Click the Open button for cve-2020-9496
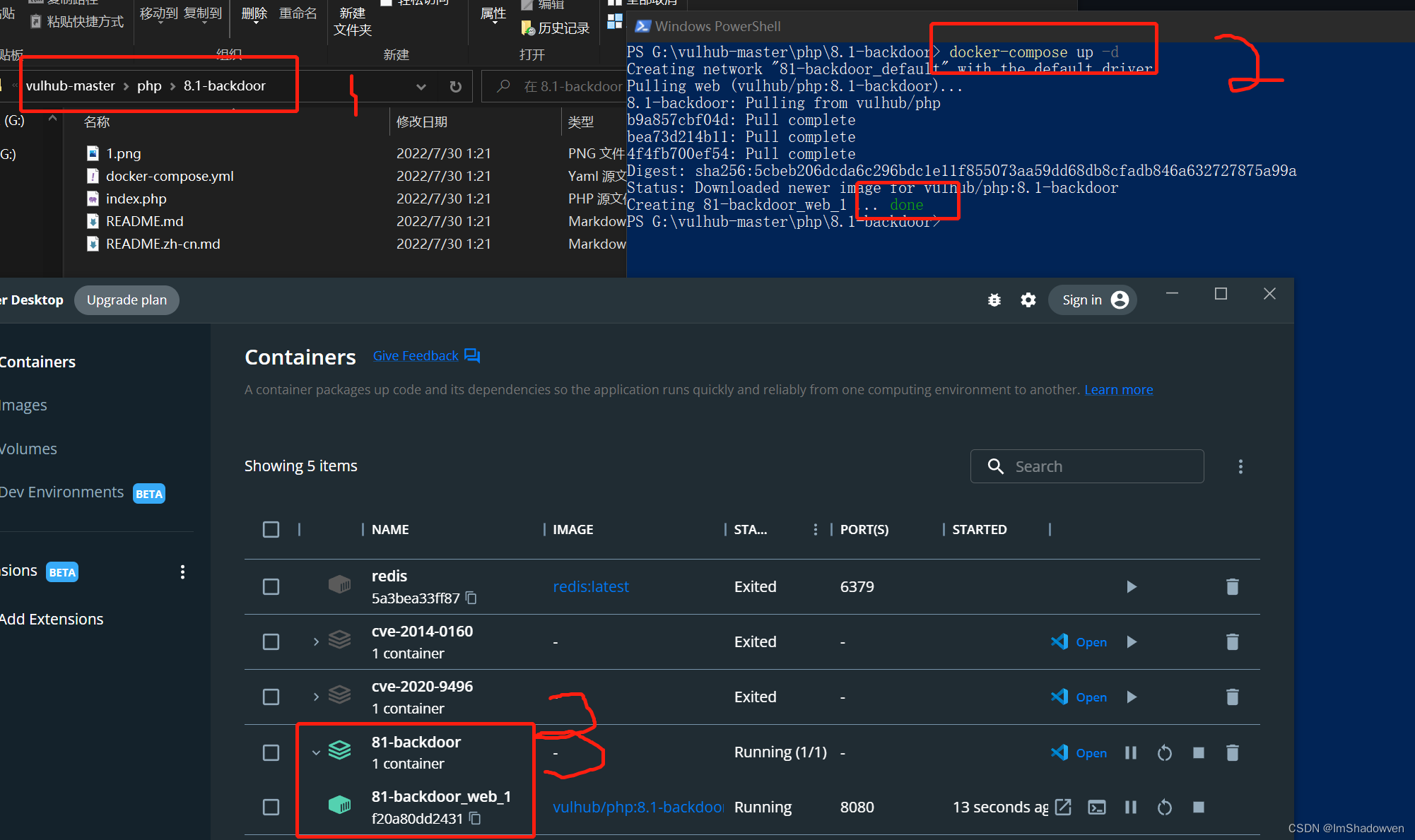 click(1079, 697)
